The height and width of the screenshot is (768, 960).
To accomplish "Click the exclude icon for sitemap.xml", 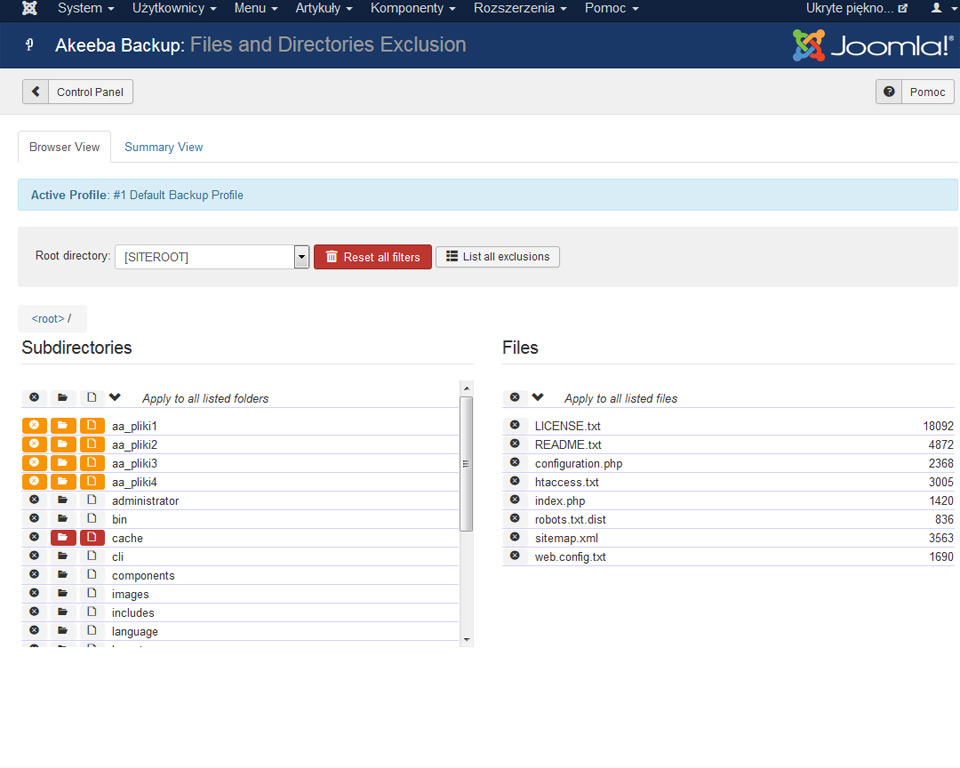I will click(x=515, y=537).
